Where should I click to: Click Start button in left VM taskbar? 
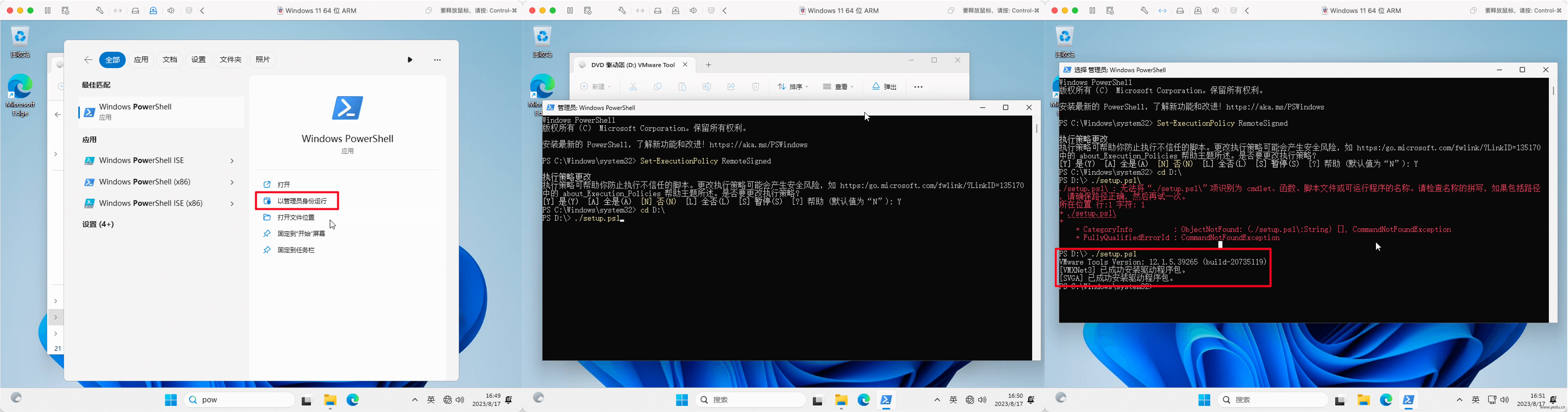point(171,400)
